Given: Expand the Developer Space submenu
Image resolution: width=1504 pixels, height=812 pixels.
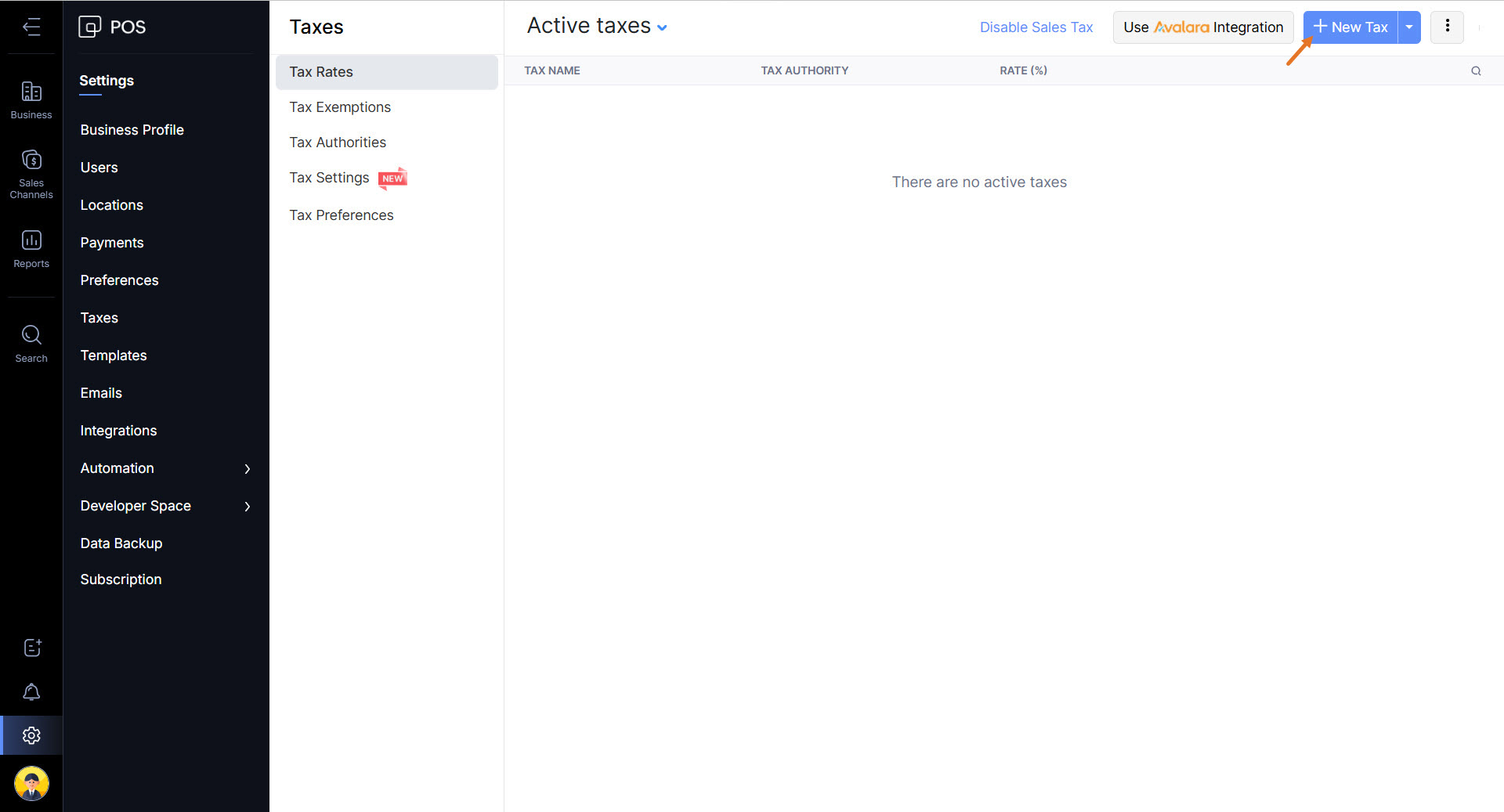Looking at the screenshot, I should coord(248,507).
